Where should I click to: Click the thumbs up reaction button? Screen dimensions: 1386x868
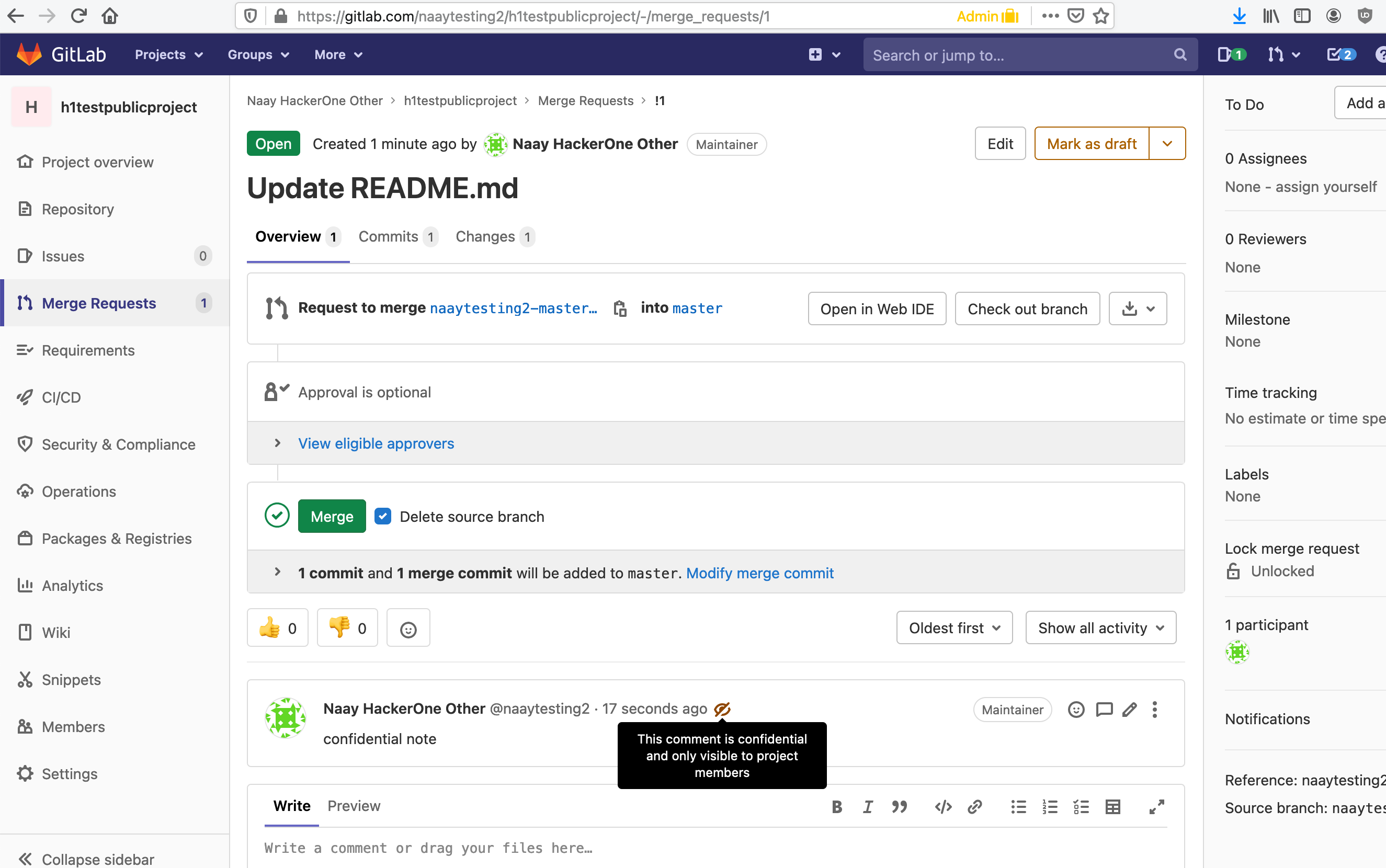[278, 629]
